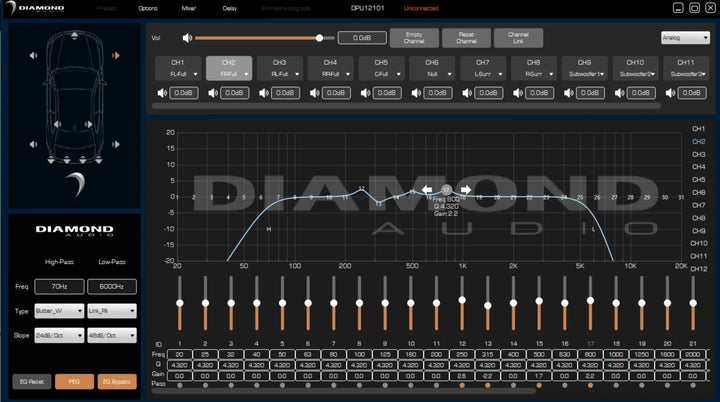
Task: Mute CH1 speaker icon
Action: [162, 93]
